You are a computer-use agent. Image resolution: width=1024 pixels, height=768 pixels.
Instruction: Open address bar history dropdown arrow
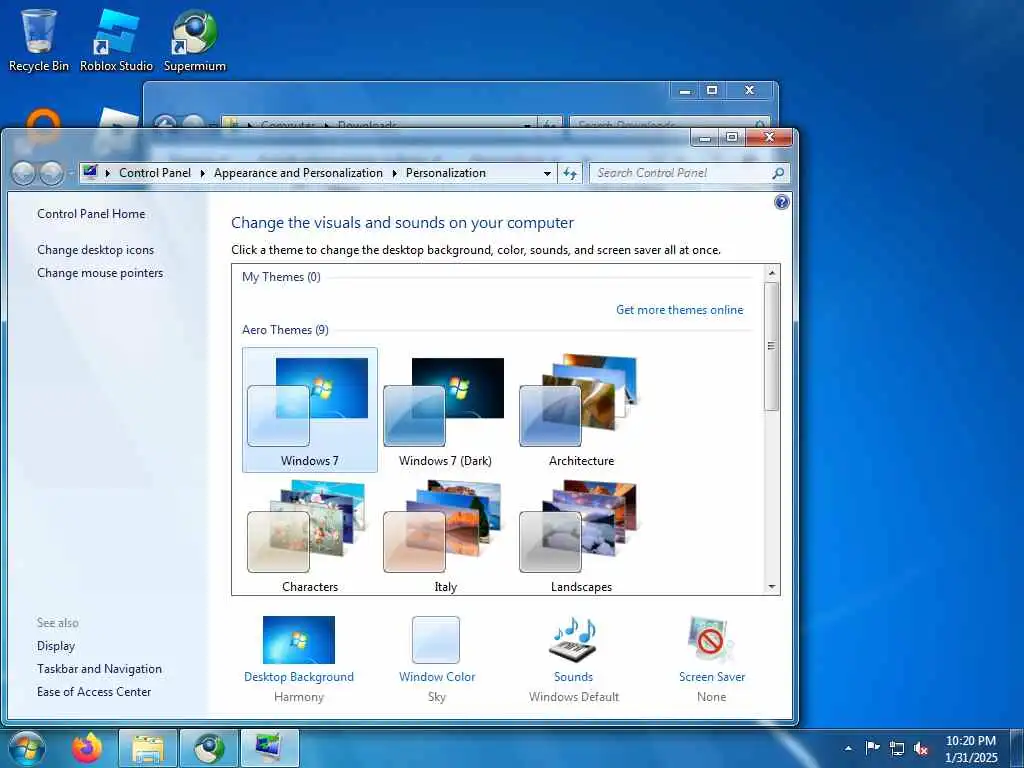click(547, 173)
